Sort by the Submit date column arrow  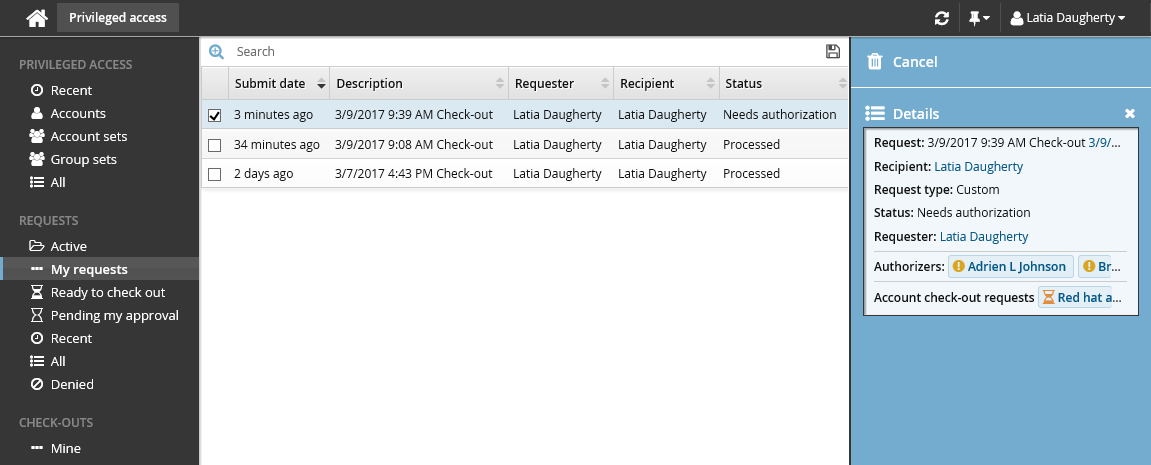point(321,84)
